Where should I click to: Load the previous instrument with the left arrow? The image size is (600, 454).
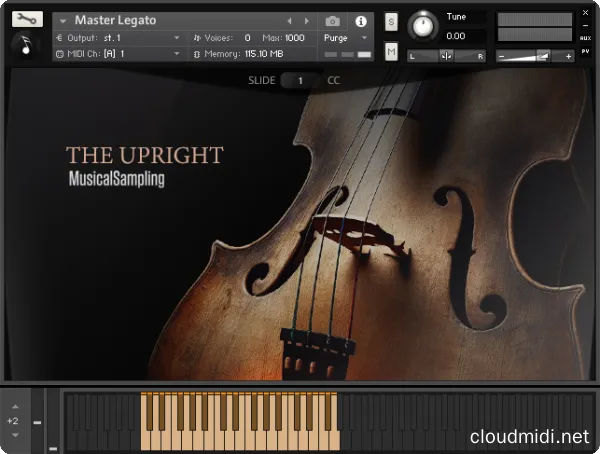290,21
